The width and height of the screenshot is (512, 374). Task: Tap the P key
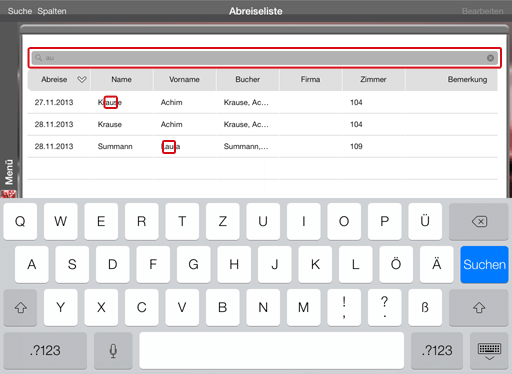[x=385, y=221]
